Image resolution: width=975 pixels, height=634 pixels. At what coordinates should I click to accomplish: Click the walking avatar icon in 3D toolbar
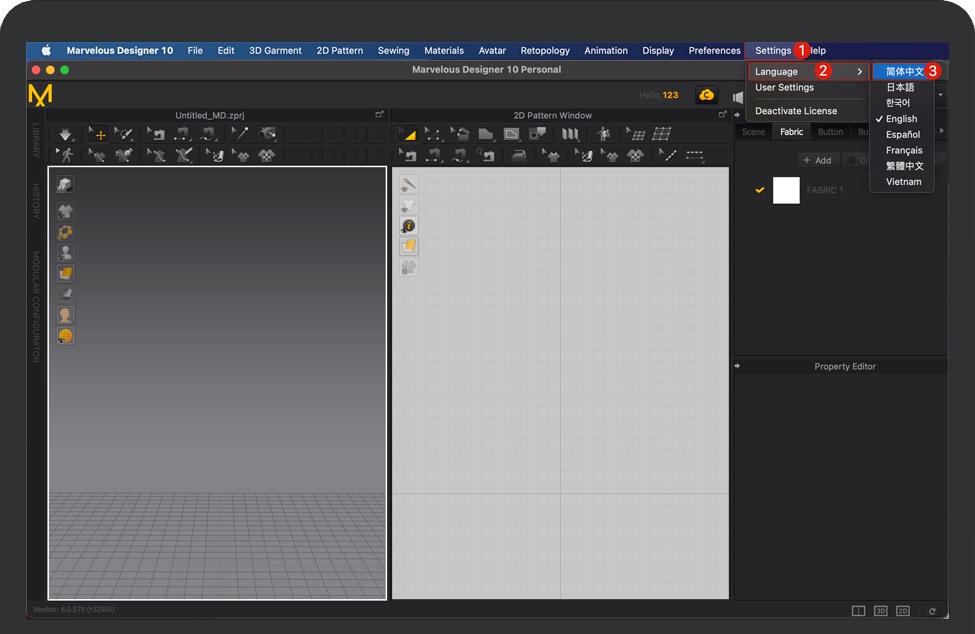(x=66, y=155)
